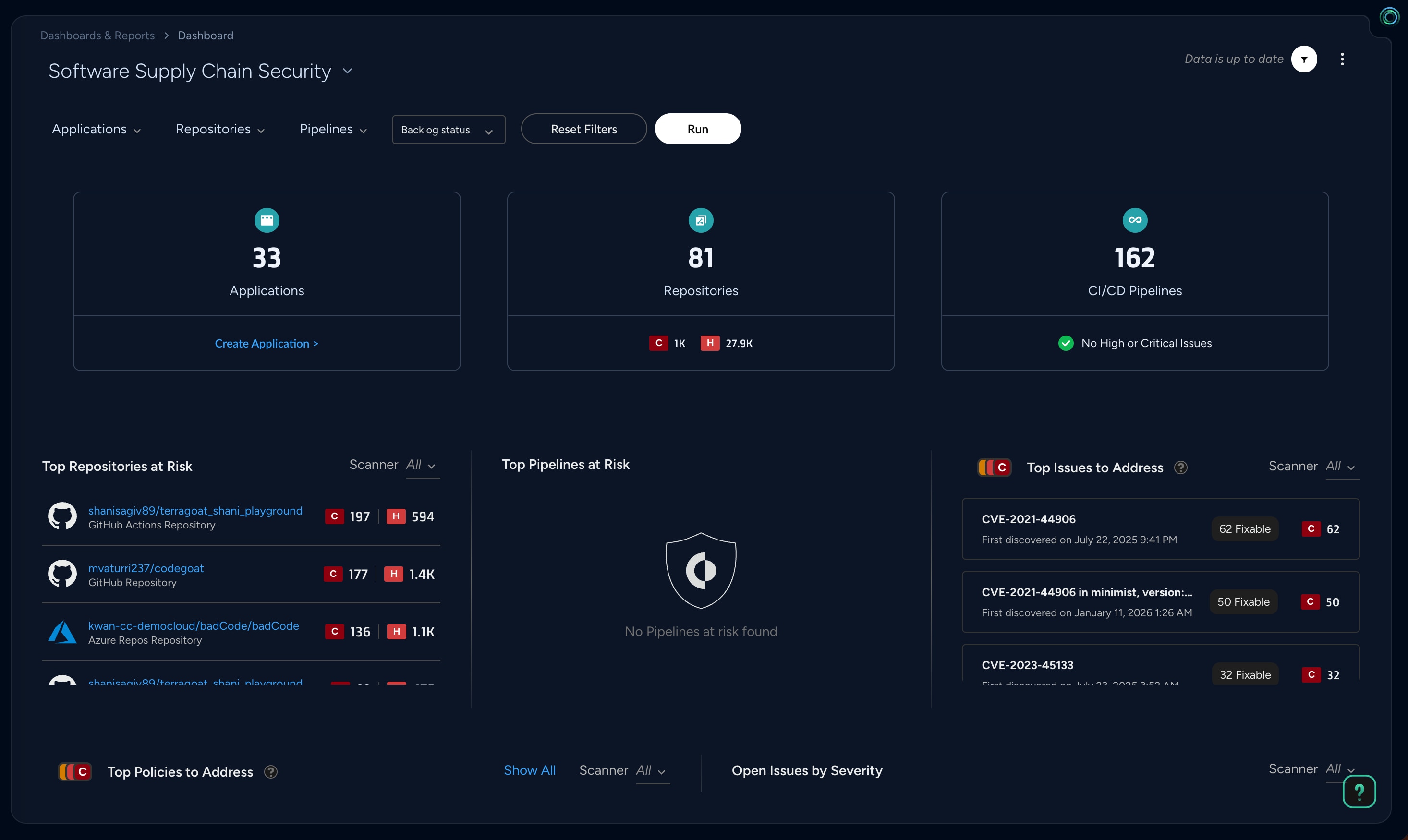Click the critical severity badge showing 1K
This screenshot has width=1408, height=840.
[658, 343]
